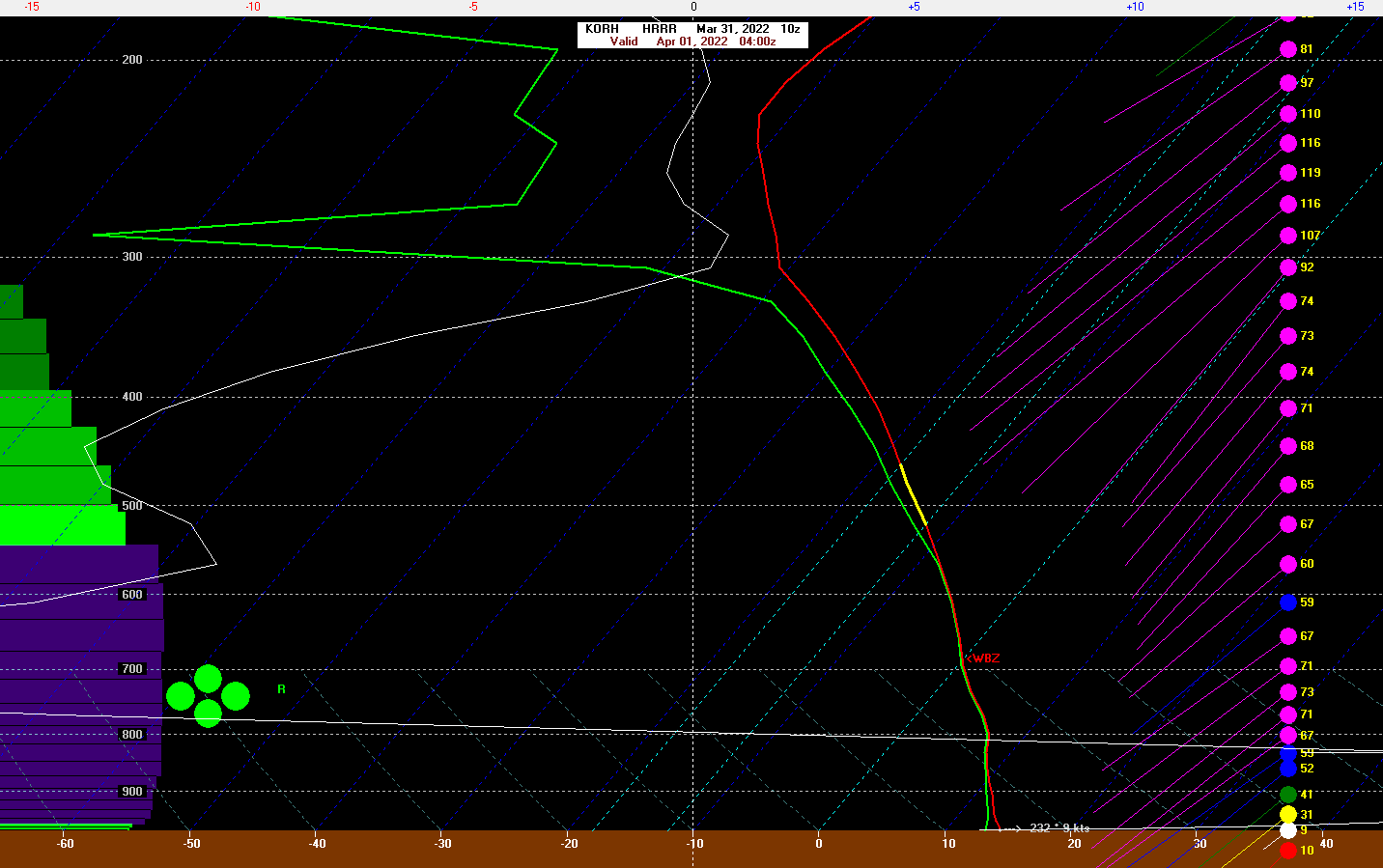Screen dimensions: 1383x868
Task: Click the 232° 9 kts surface wind label
Action: pyautogui.click(x=1059, y=828)
